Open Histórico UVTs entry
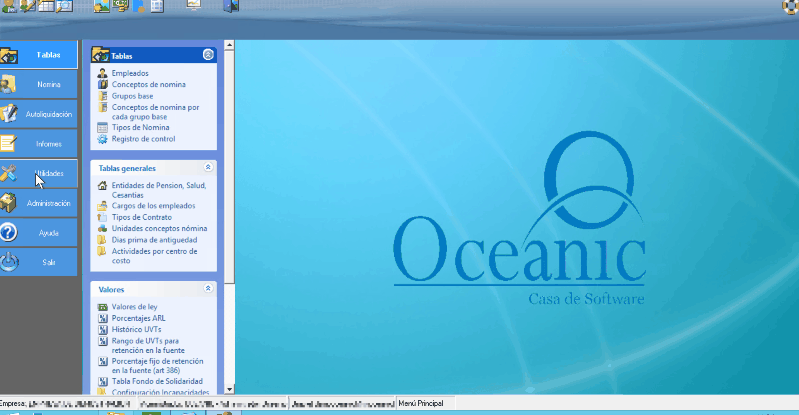Viewport: 799px width, 415px height. click(136, 329)
